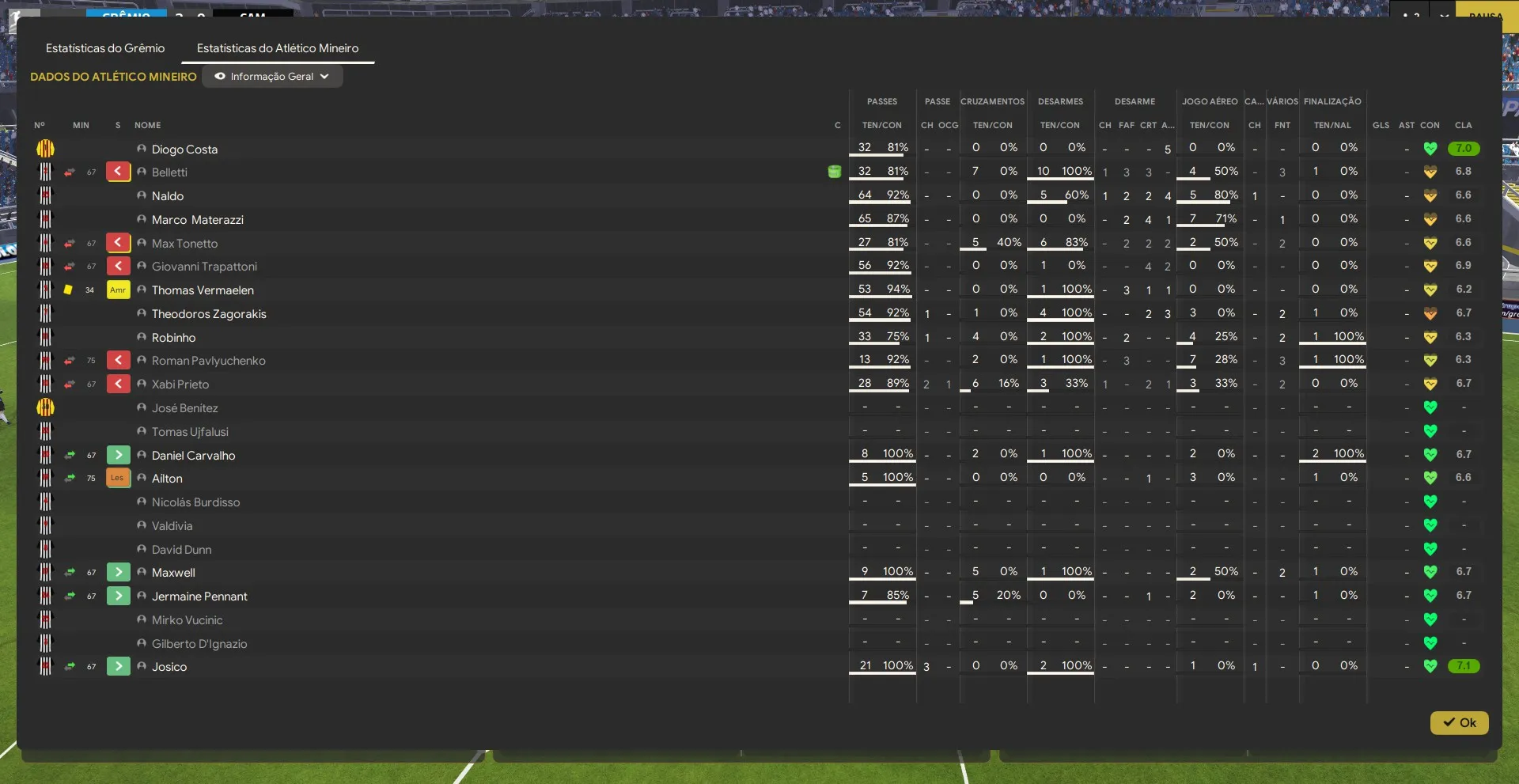Sort by FNT column header
Image resolution: width=1519 pixels, height=784 pixels.
coord(1282,125)
